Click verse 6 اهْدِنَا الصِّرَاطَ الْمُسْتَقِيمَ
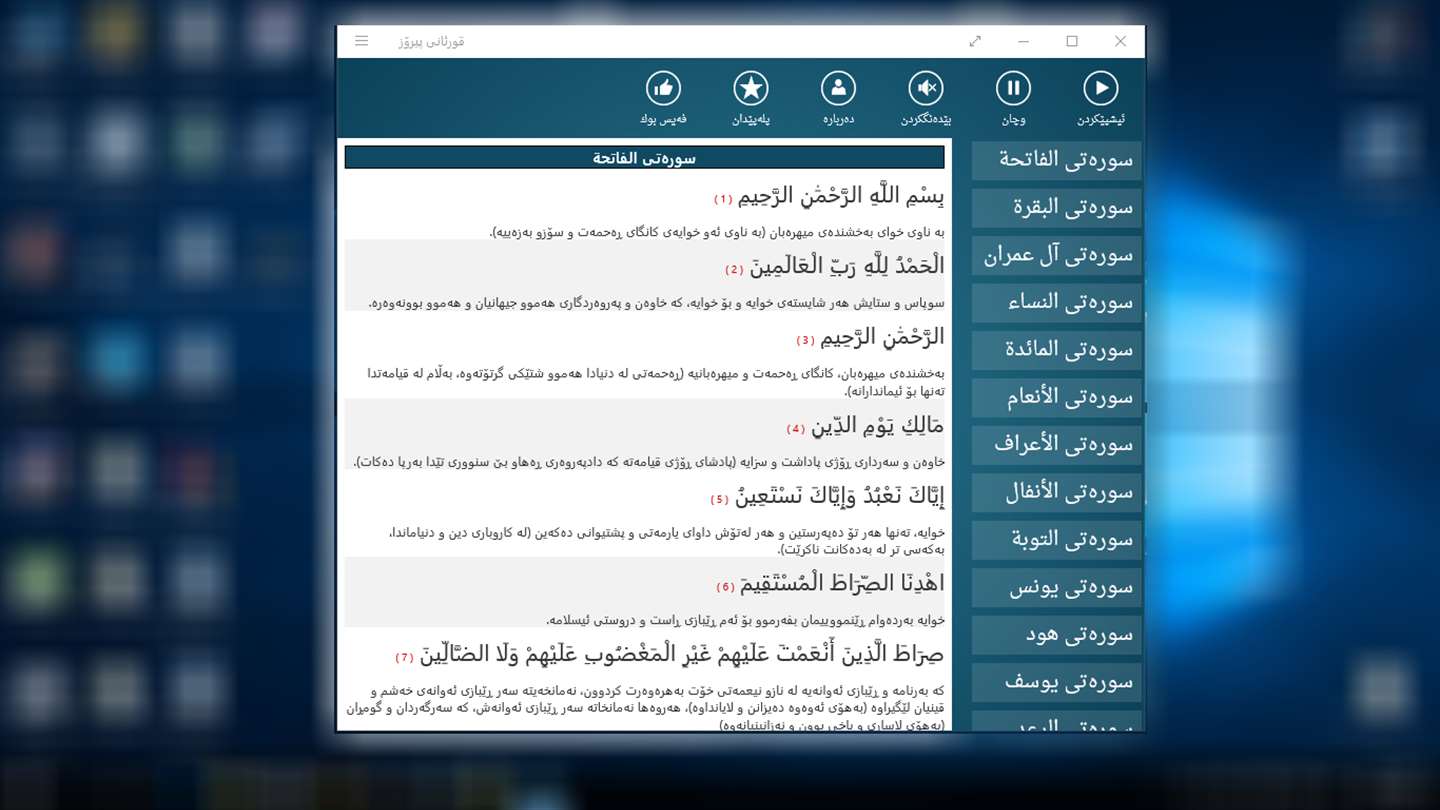This screenshot has width=1440, height=810. click(843, 583)
